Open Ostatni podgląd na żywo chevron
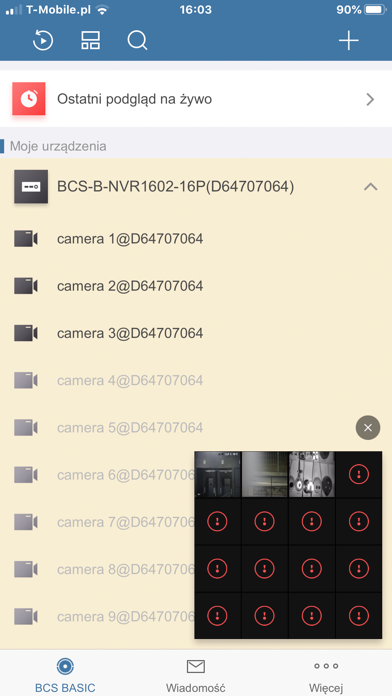 point(370,99)
